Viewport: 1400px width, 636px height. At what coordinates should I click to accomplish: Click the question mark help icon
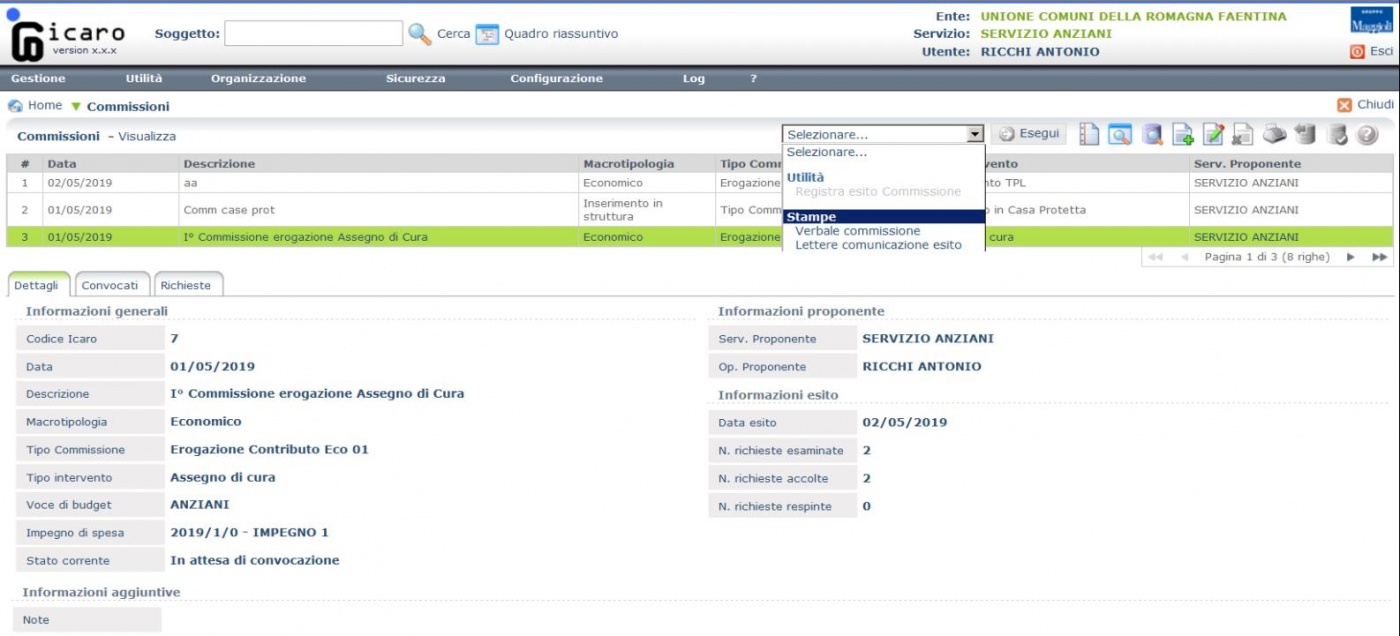(x=1367, y=134)
